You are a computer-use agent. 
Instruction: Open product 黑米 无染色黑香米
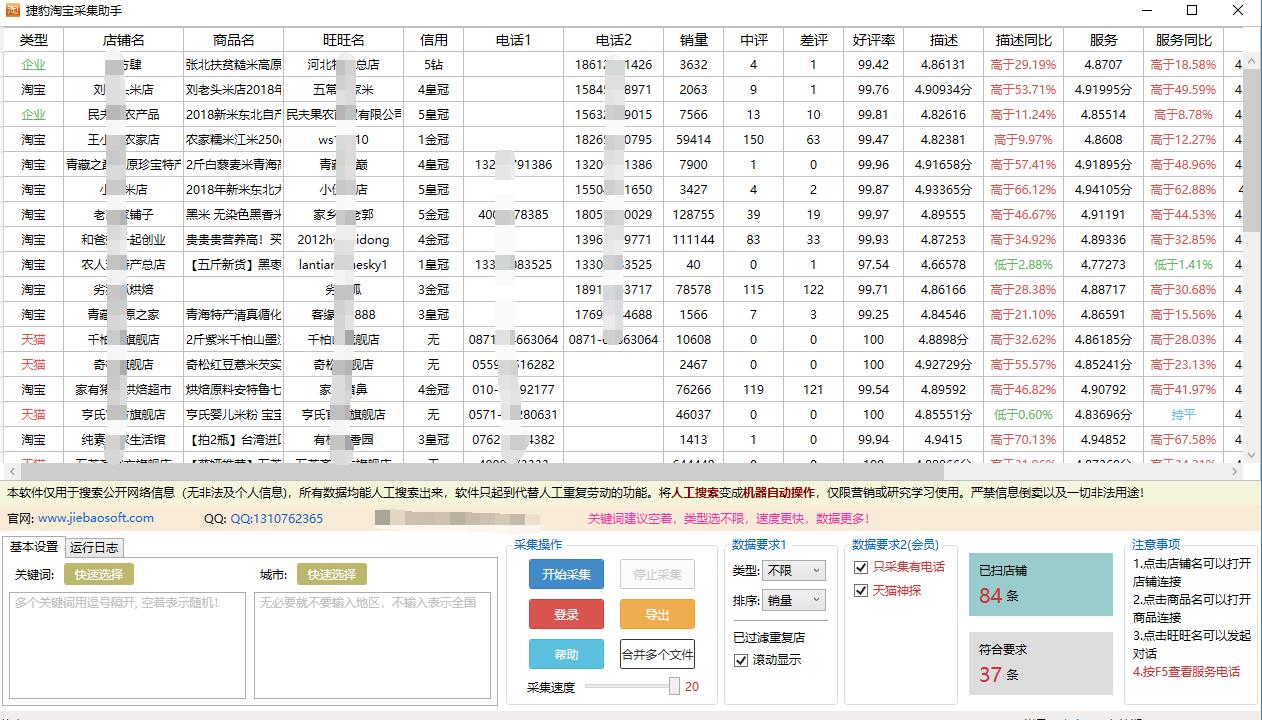point(234,214)
